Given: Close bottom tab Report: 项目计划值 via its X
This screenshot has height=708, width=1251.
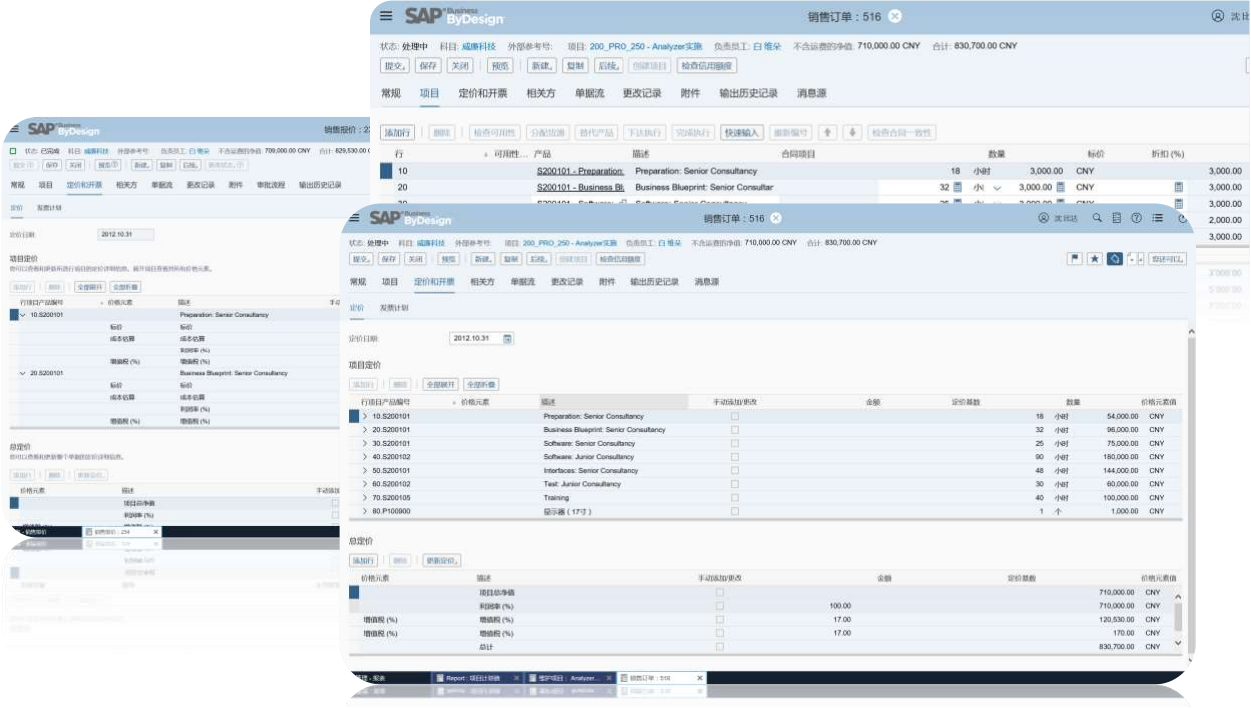Looking at the screenshot, I should click(517, 678).
